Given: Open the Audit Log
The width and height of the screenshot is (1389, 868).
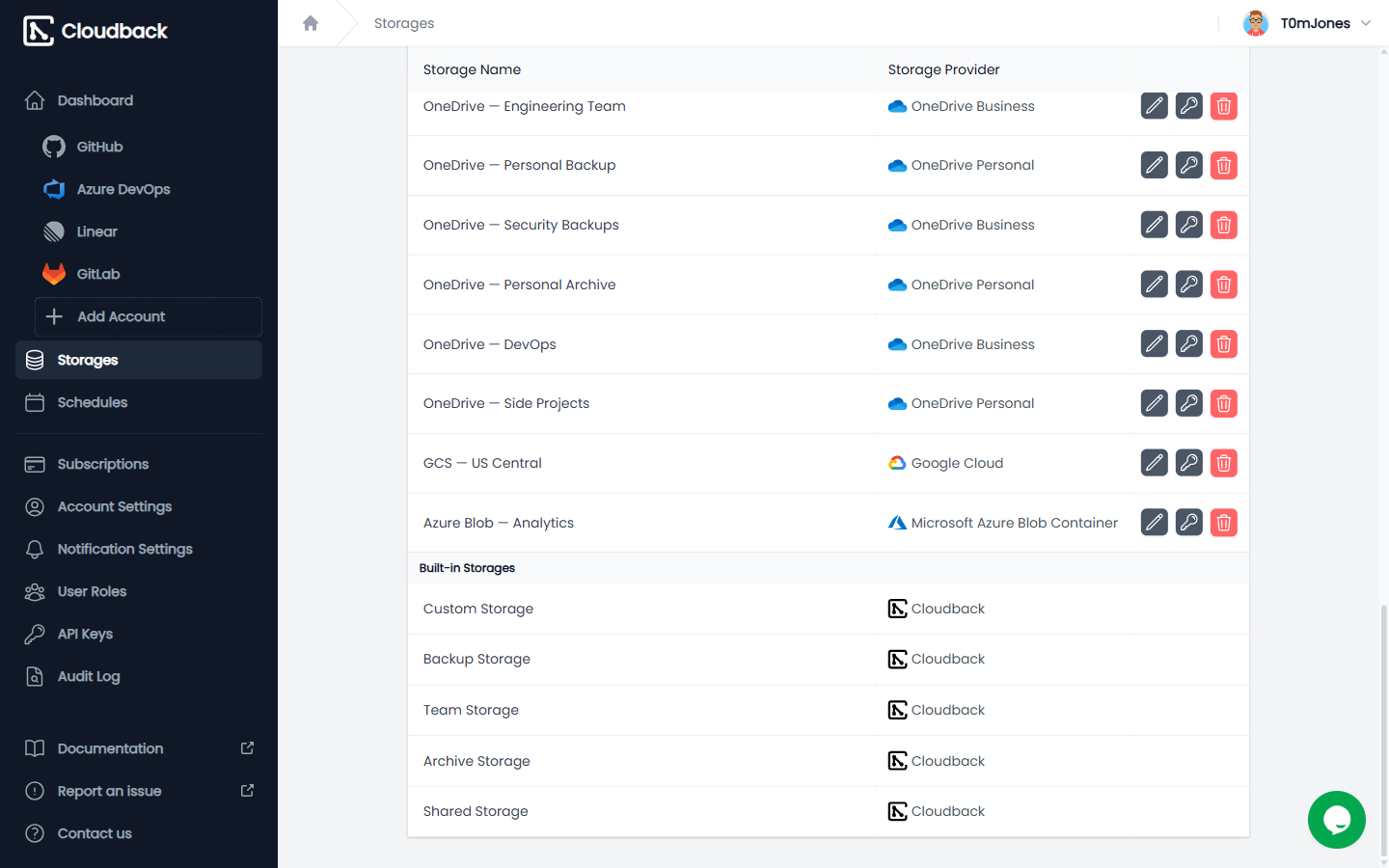Looking at the screenshot, I should point(139,676).
